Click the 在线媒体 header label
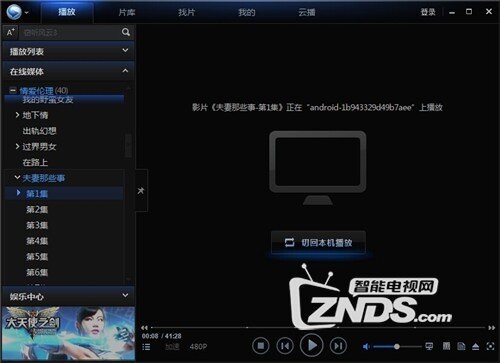The width and height of the screenshot is (500, 363). click(27, 72)
